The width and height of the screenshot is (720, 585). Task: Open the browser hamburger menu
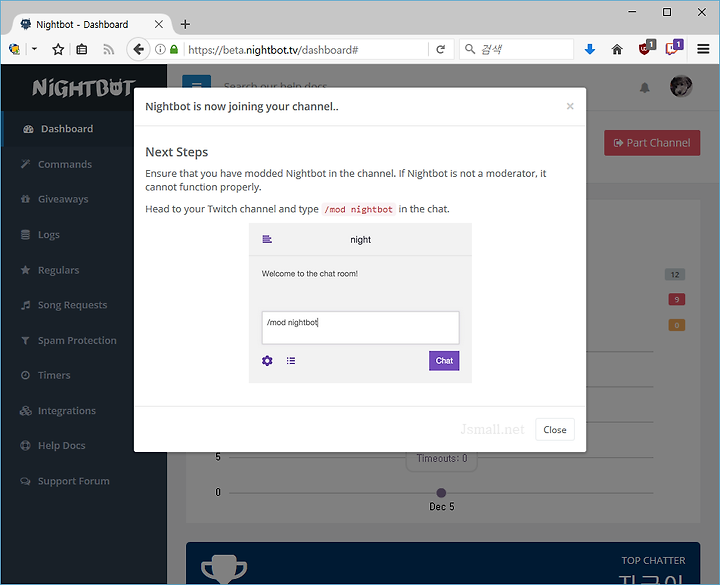click(703, 49)
